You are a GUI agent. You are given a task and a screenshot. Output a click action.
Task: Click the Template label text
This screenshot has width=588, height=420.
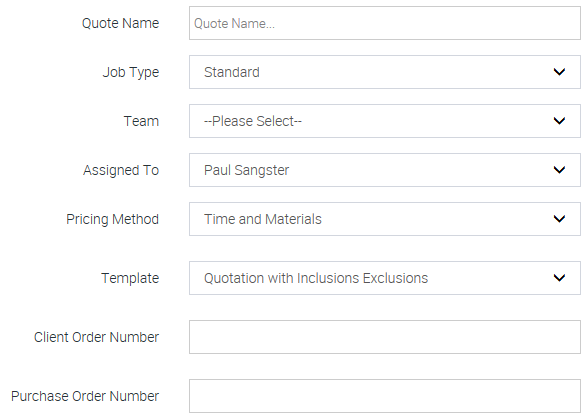tap(130, 278)
